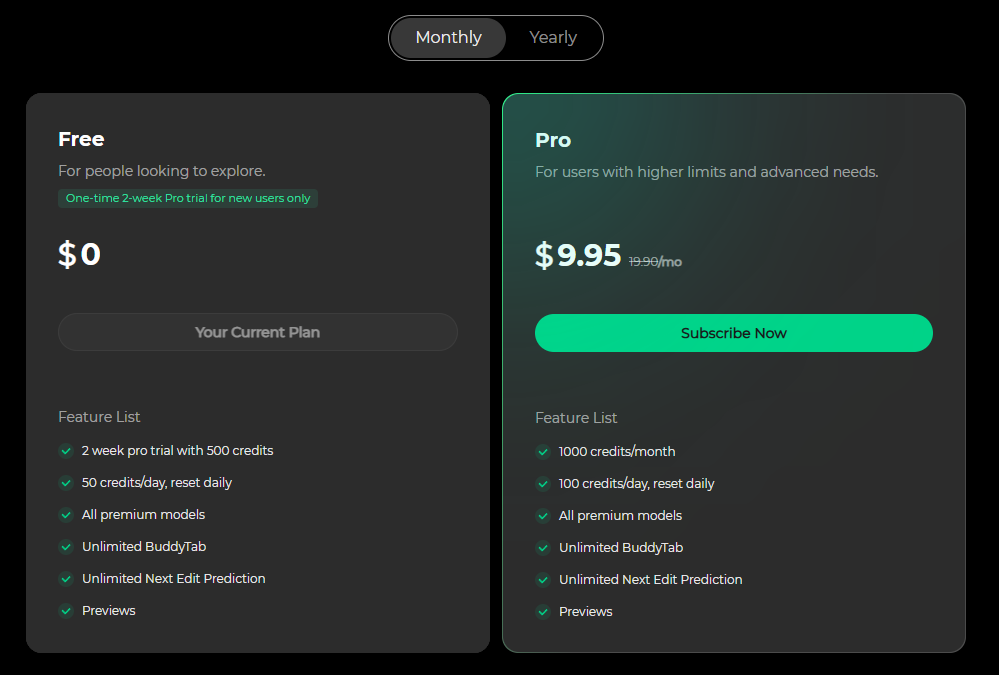
Task: Click checkmark beside 1000 credits/month
Action: pyautogui.click(x=543, y=452)
